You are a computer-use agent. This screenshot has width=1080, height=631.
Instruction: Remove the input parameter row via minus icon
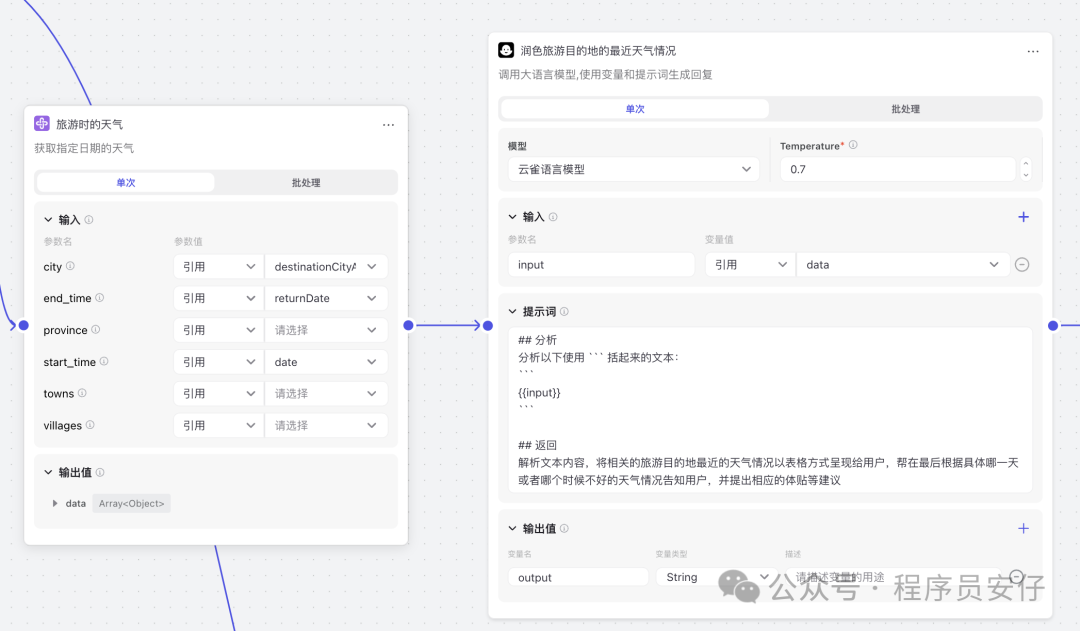pos(1022,265)
